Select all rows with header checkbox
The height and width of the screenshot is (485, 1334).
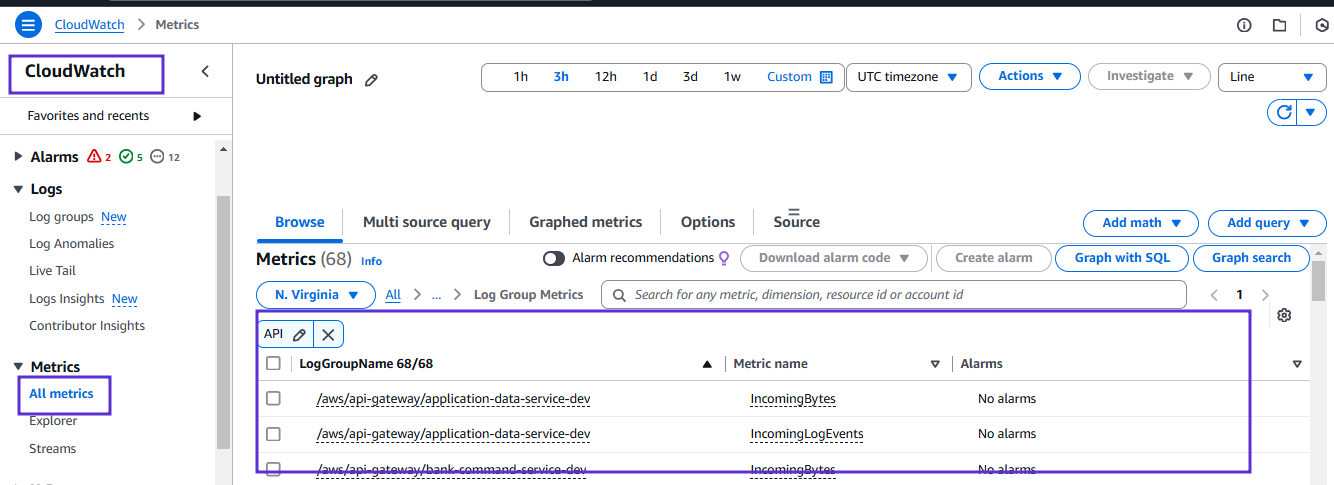coord(273,364)
